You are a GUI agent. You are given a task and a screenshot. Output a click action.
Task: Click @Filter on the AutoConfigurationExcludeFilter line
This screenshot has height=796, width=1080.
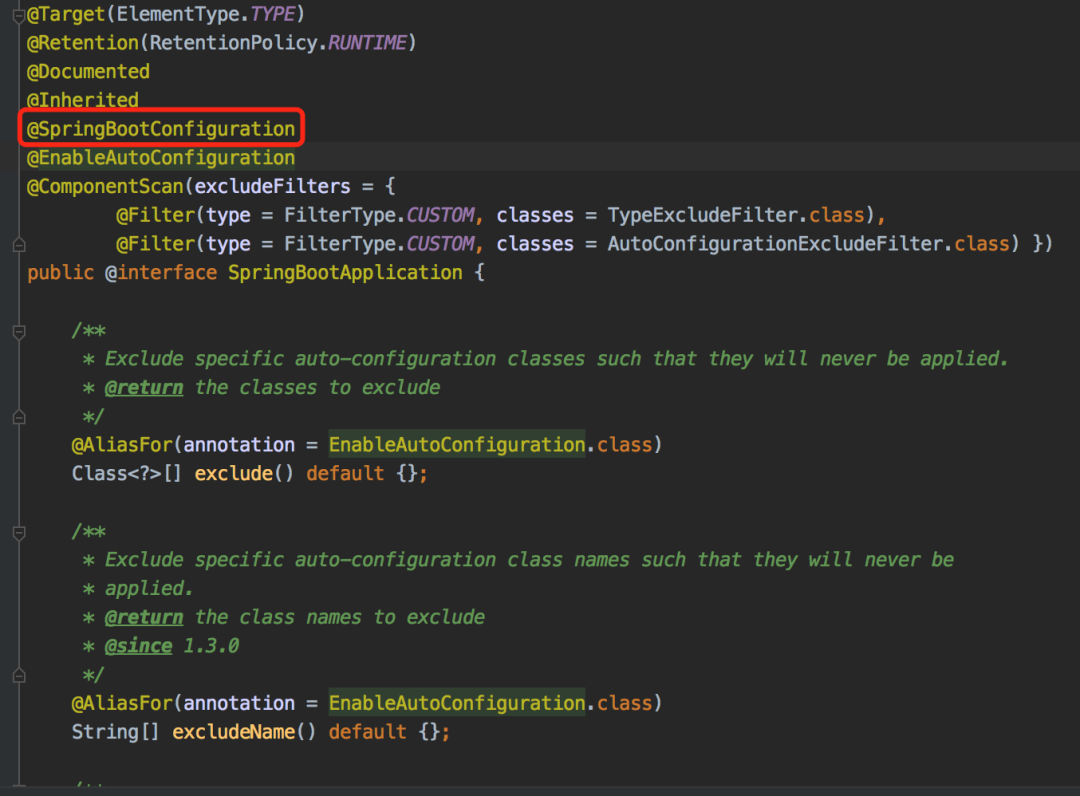click(x=156, y=244)
